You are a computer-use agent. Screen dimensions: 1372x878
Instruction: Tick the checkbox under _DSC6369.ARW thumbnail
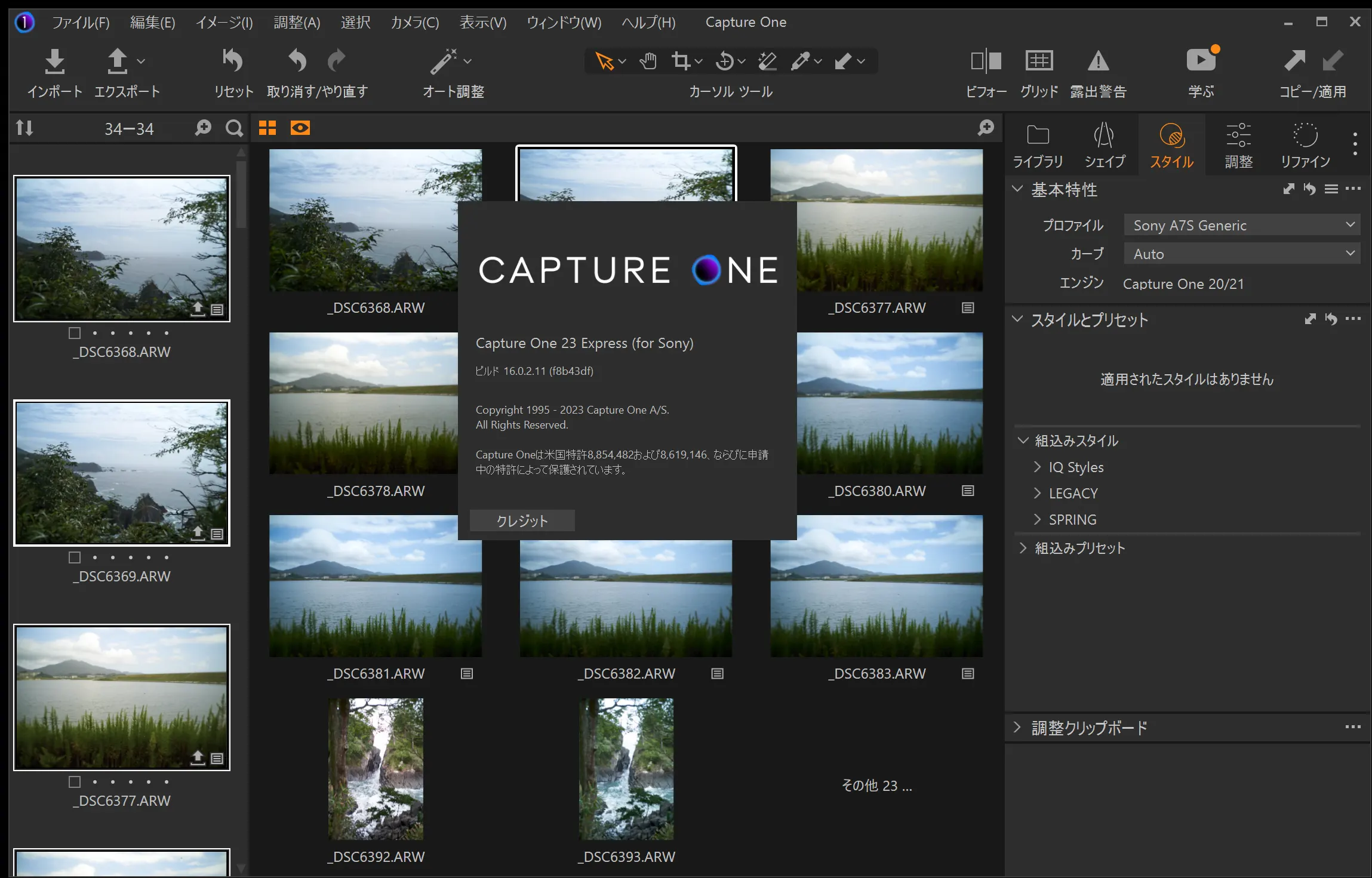click(75, 557)
